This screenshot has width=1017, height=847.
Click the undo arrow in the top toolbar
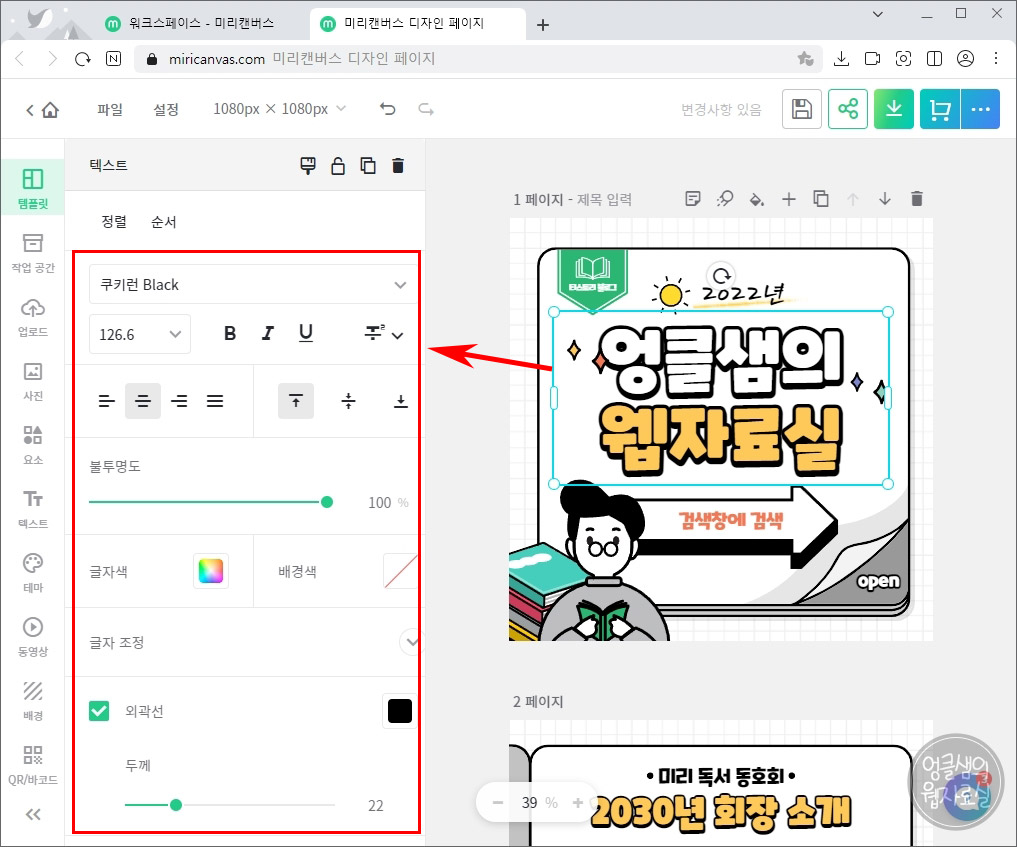pyautogui.click(x=387, y=108)
